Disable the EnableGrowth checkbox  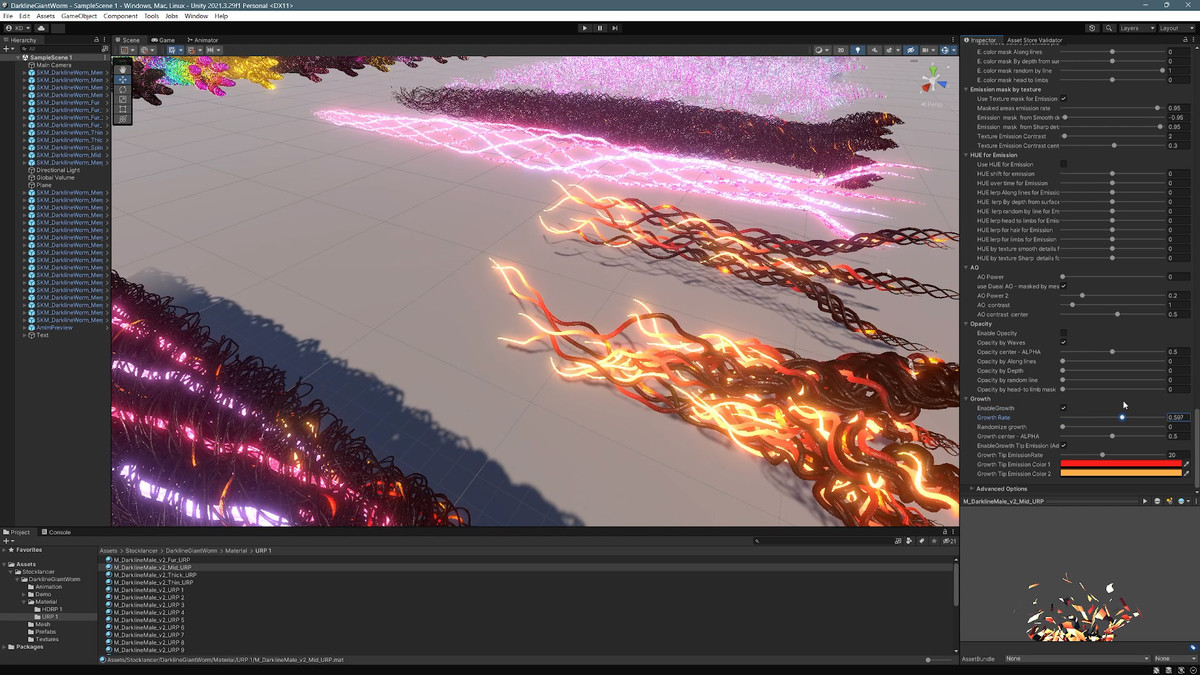click(1063, 408)
